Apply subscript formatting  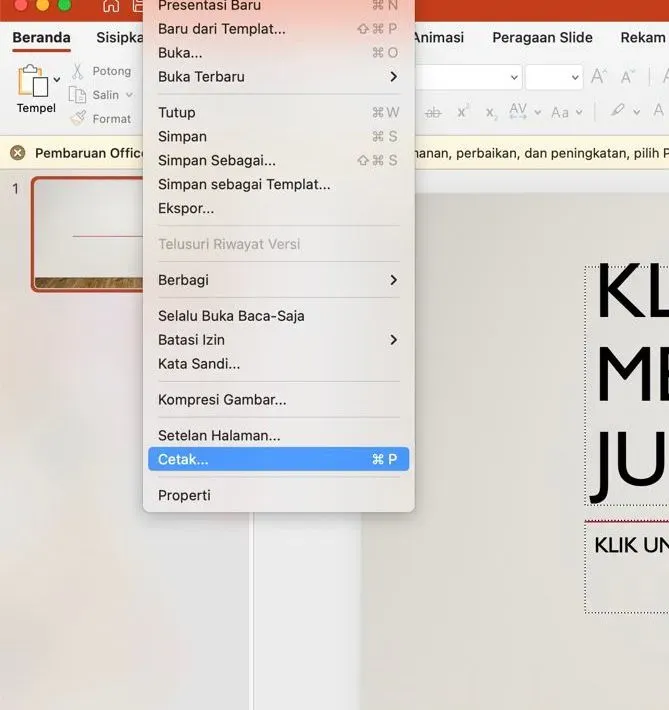[491, 113]
